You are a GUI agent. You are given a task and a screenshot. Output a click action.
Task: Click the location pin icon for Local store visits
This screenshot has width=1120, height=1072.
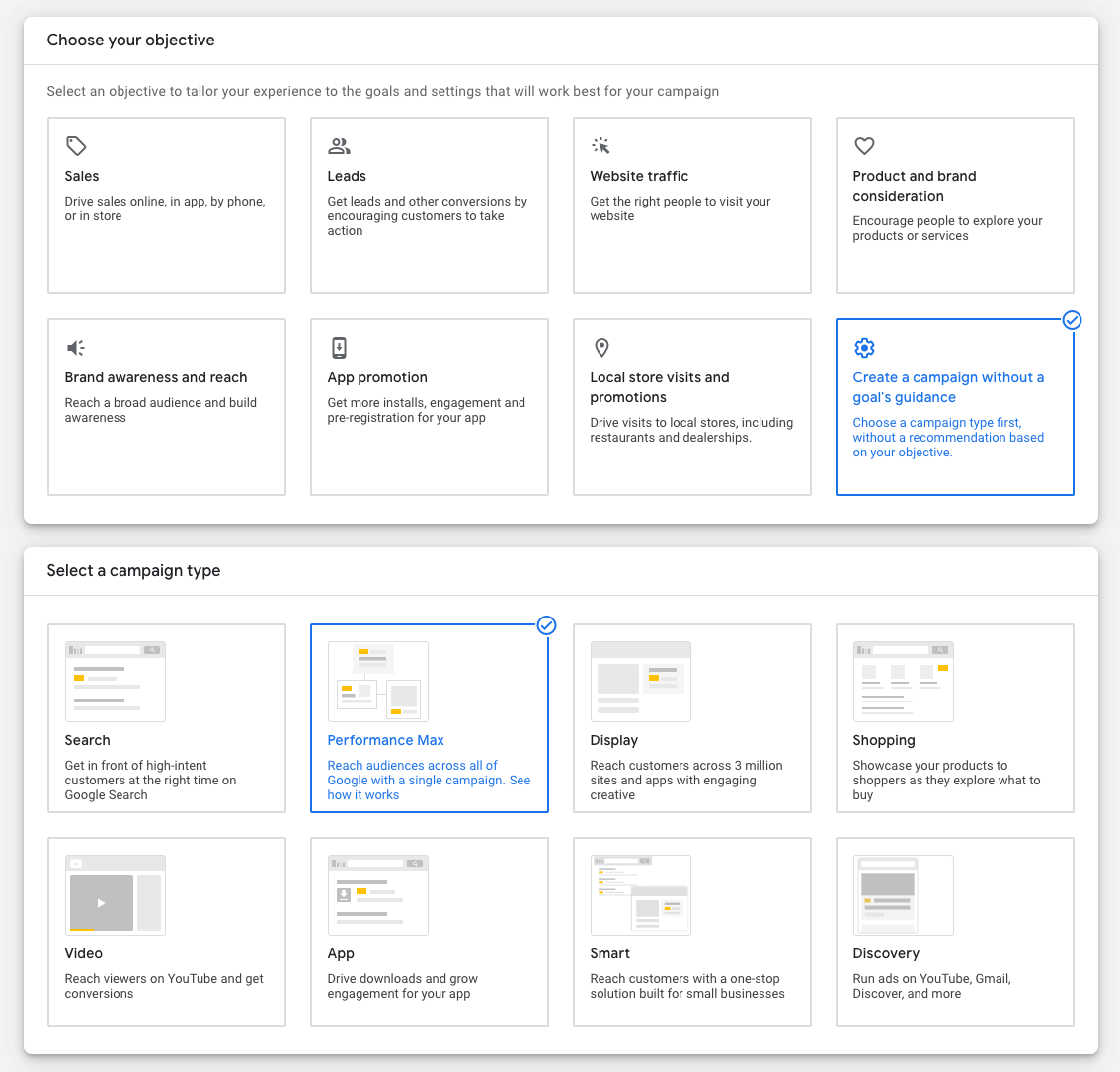(x=601, y=347)
